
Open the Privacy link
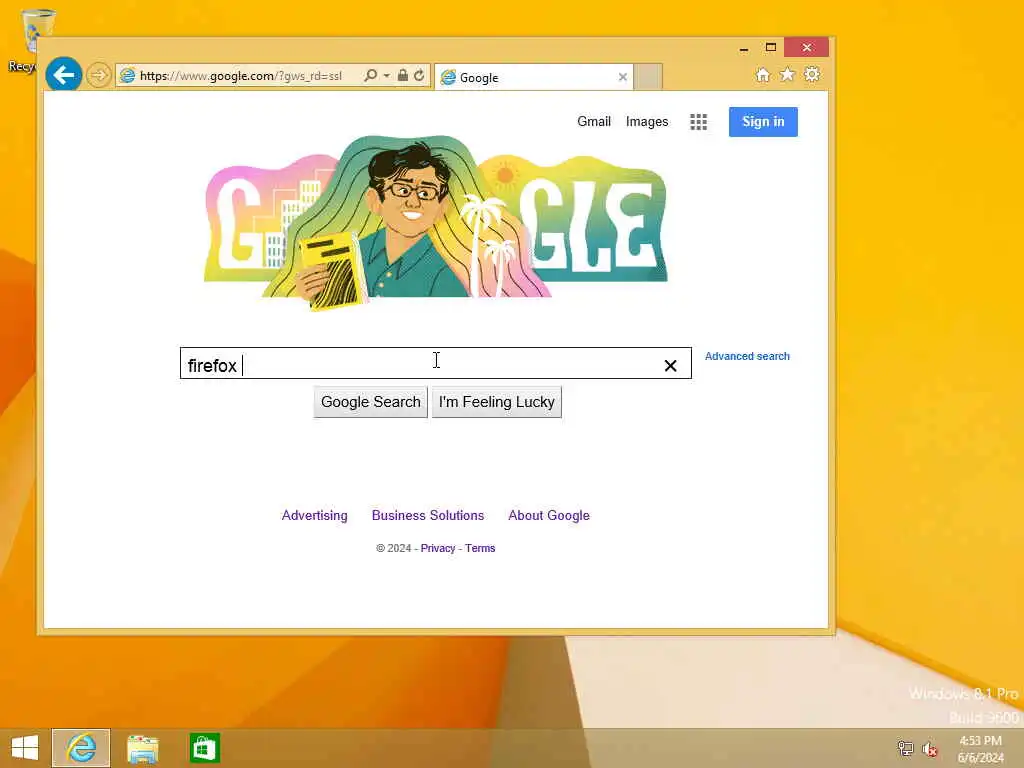coord(438,548)
